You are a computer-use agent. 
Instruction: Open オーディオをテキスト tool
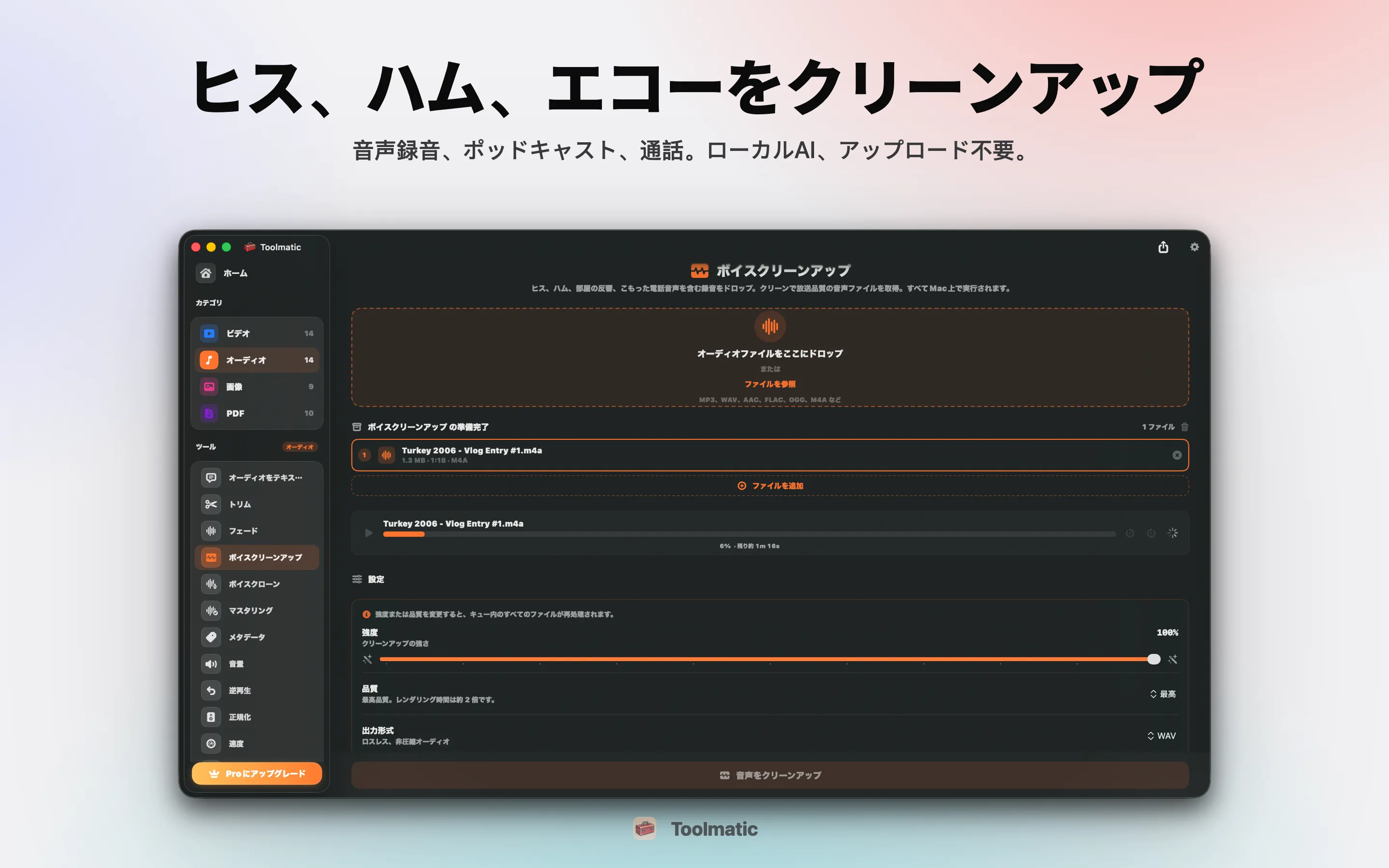(x=257, y=477)
